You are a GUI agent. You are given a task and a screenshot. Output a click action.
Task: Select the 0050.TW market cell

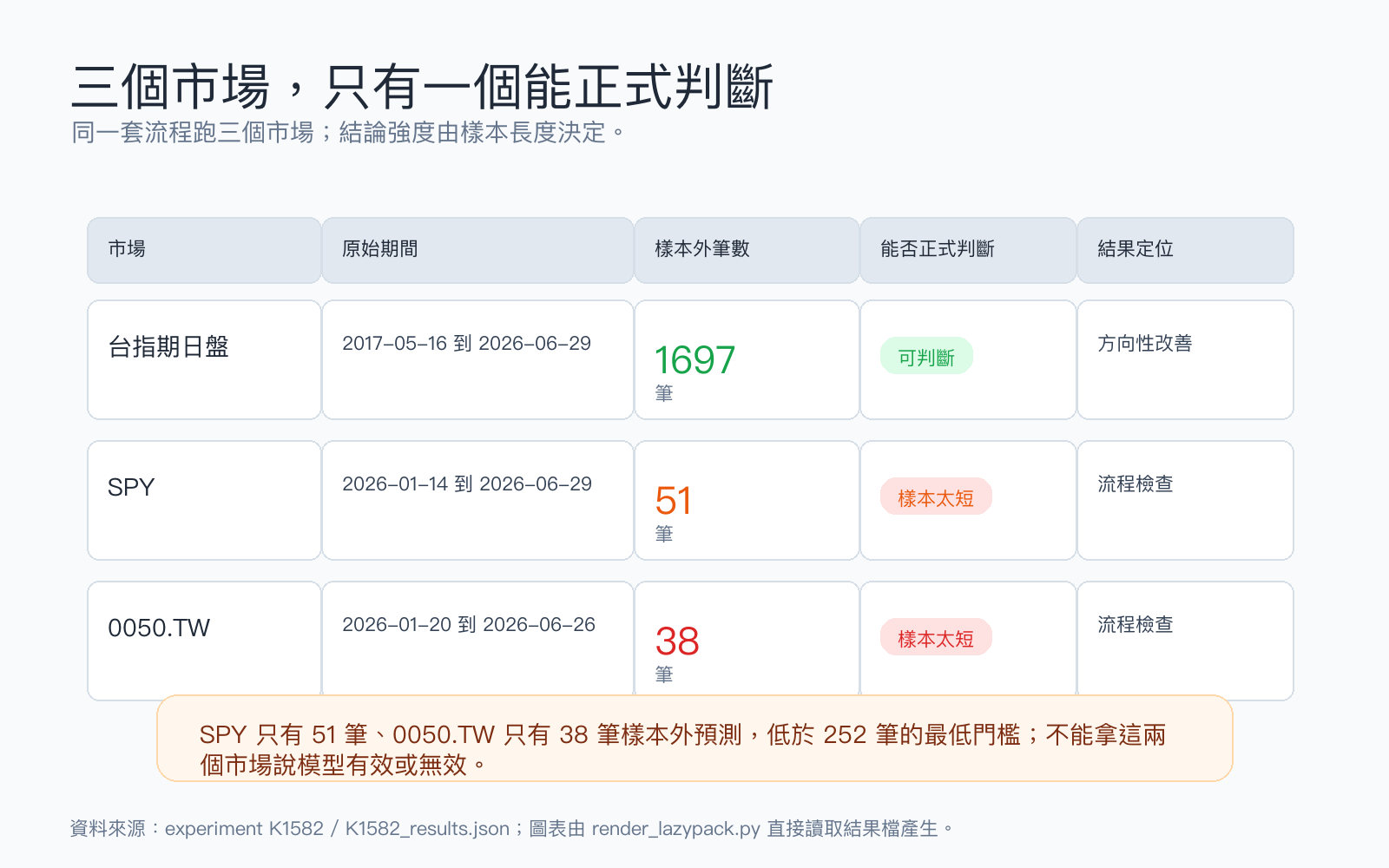tap(204, 641)
